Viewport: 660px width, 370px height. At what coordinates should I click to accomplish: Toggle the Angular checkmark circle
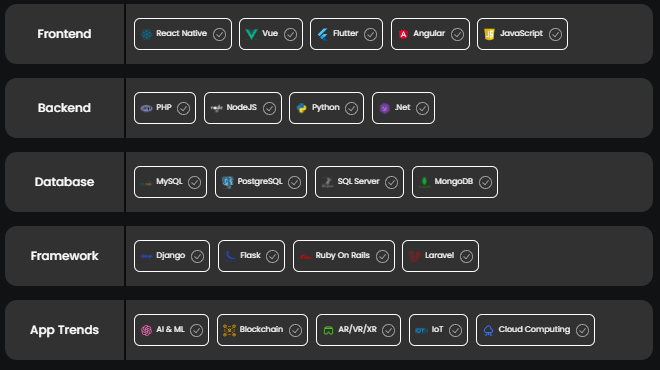click(457, 35)
